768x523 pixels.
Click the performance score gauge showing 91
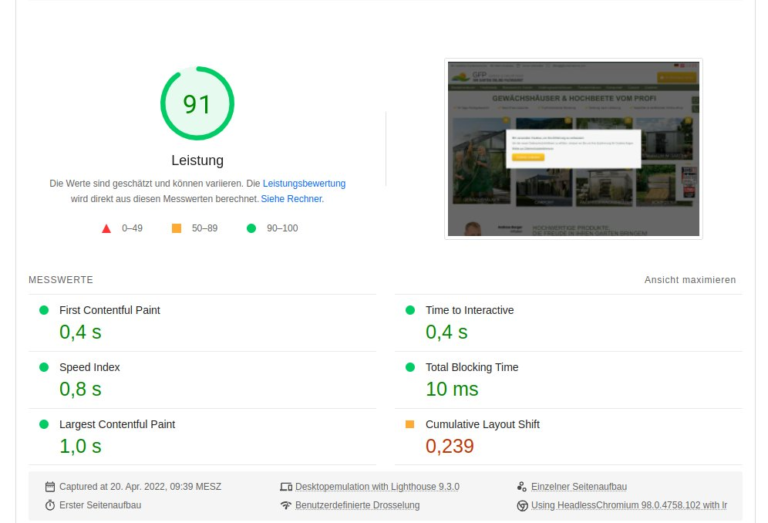point(197,104)
